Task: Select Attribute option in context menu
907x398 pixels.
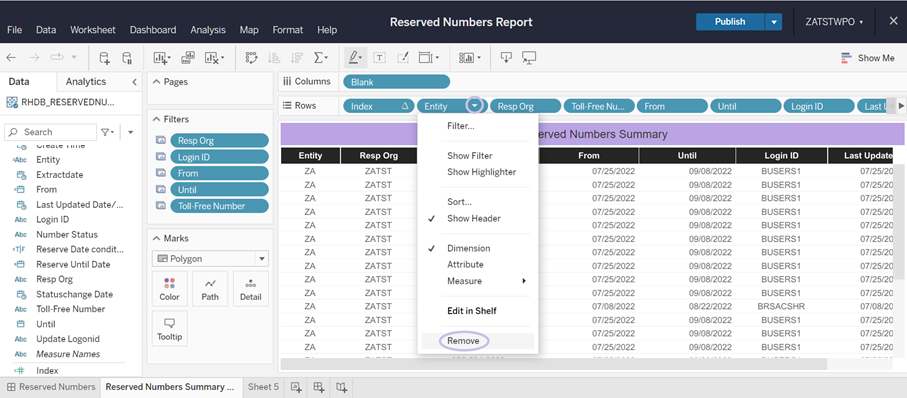Action: pyautogui.click(x=465, y=264)
